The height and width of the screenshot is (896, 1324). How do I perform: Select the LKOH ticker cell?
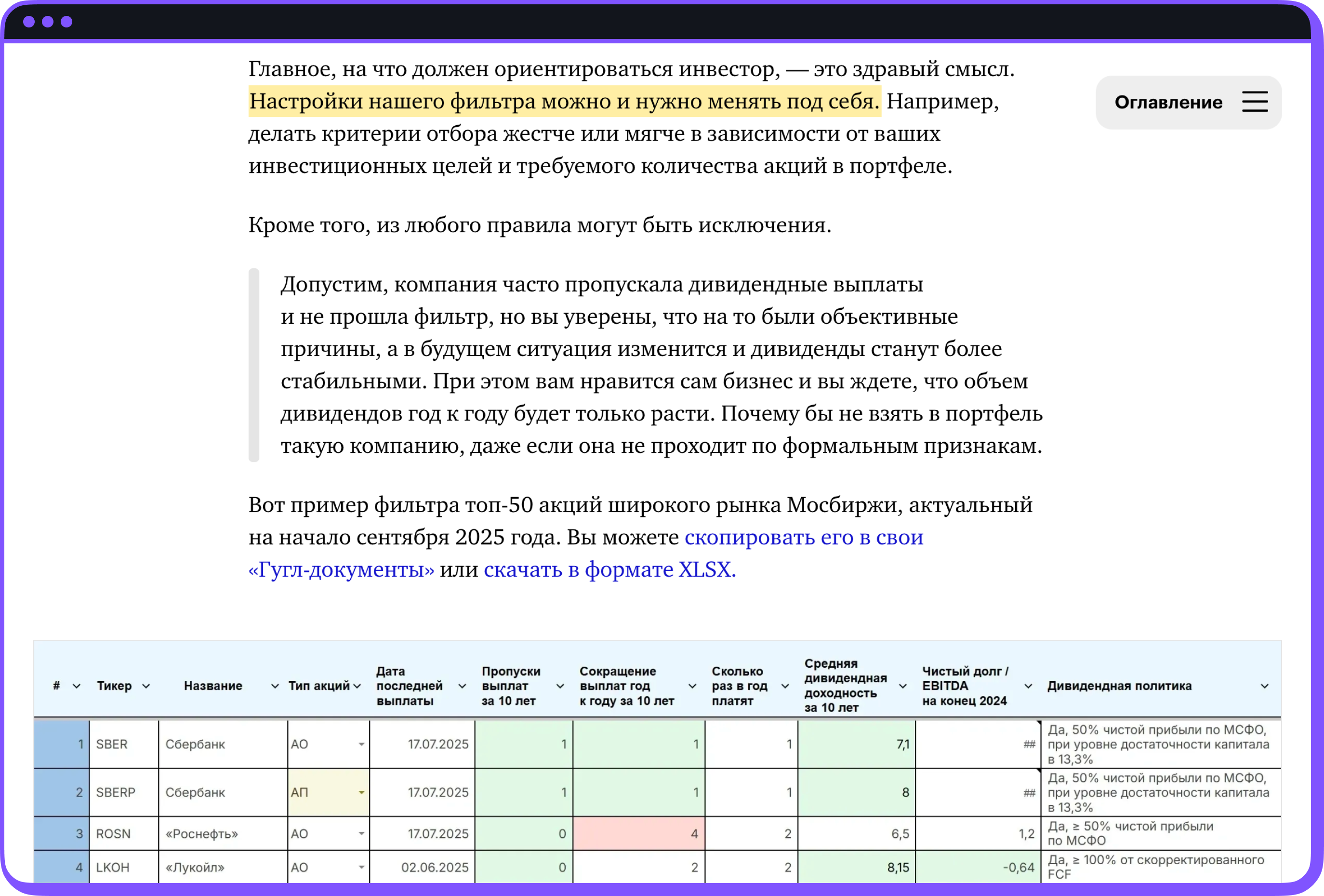[124, 868]
